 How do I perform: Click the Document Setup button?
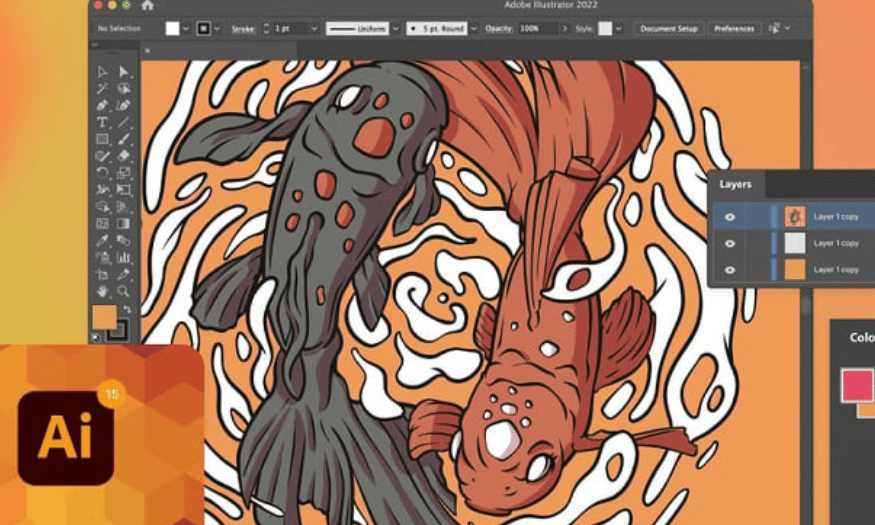[x=669, y=28]
